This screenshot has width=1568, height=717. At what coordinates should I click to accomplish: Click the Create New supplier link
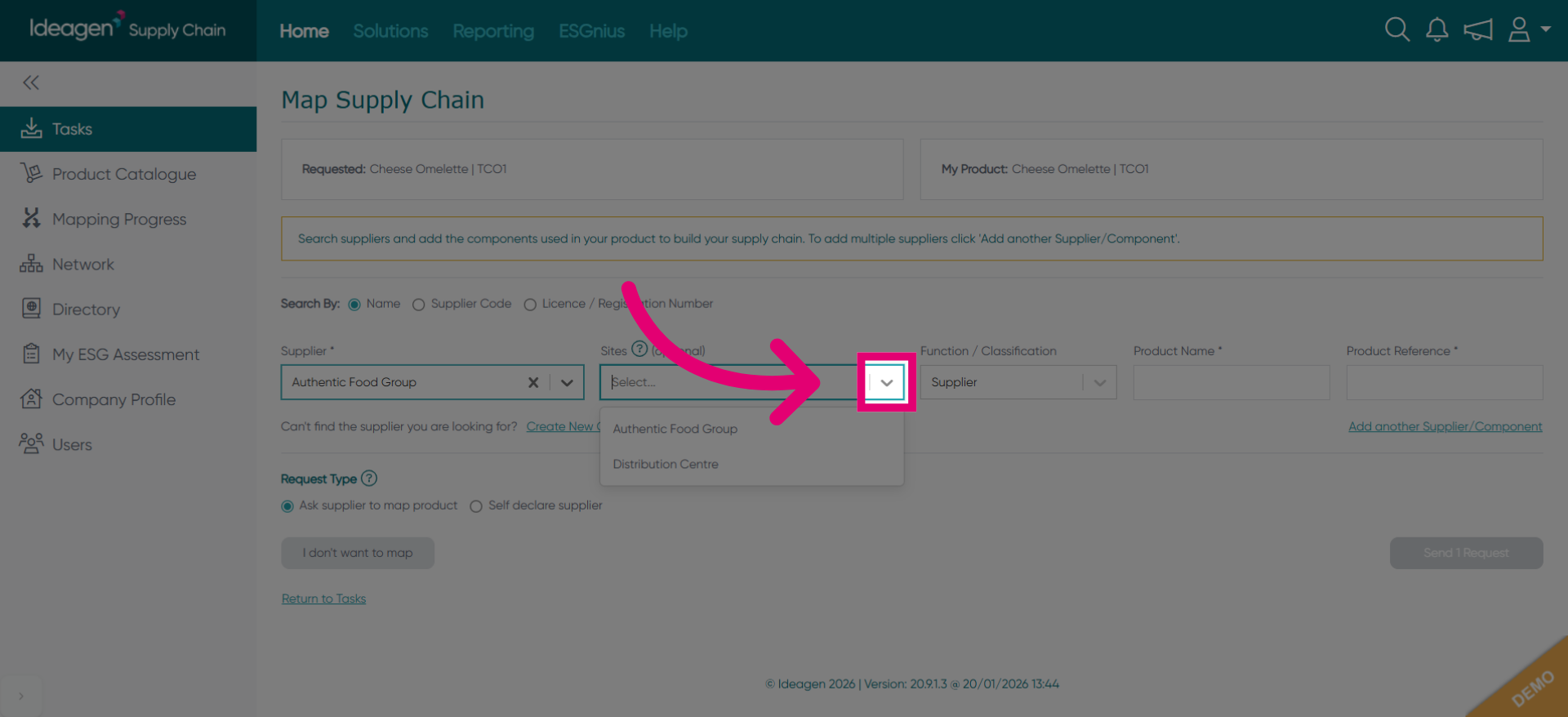[563, 426]
